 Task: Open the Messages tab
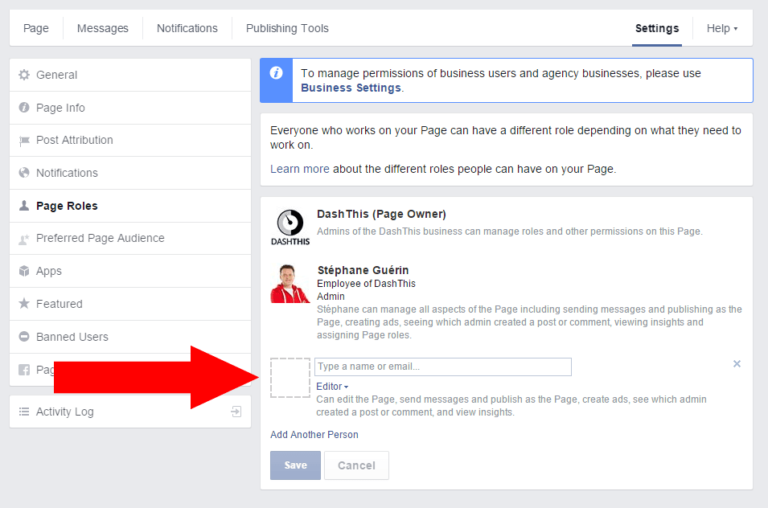(102, 28)
